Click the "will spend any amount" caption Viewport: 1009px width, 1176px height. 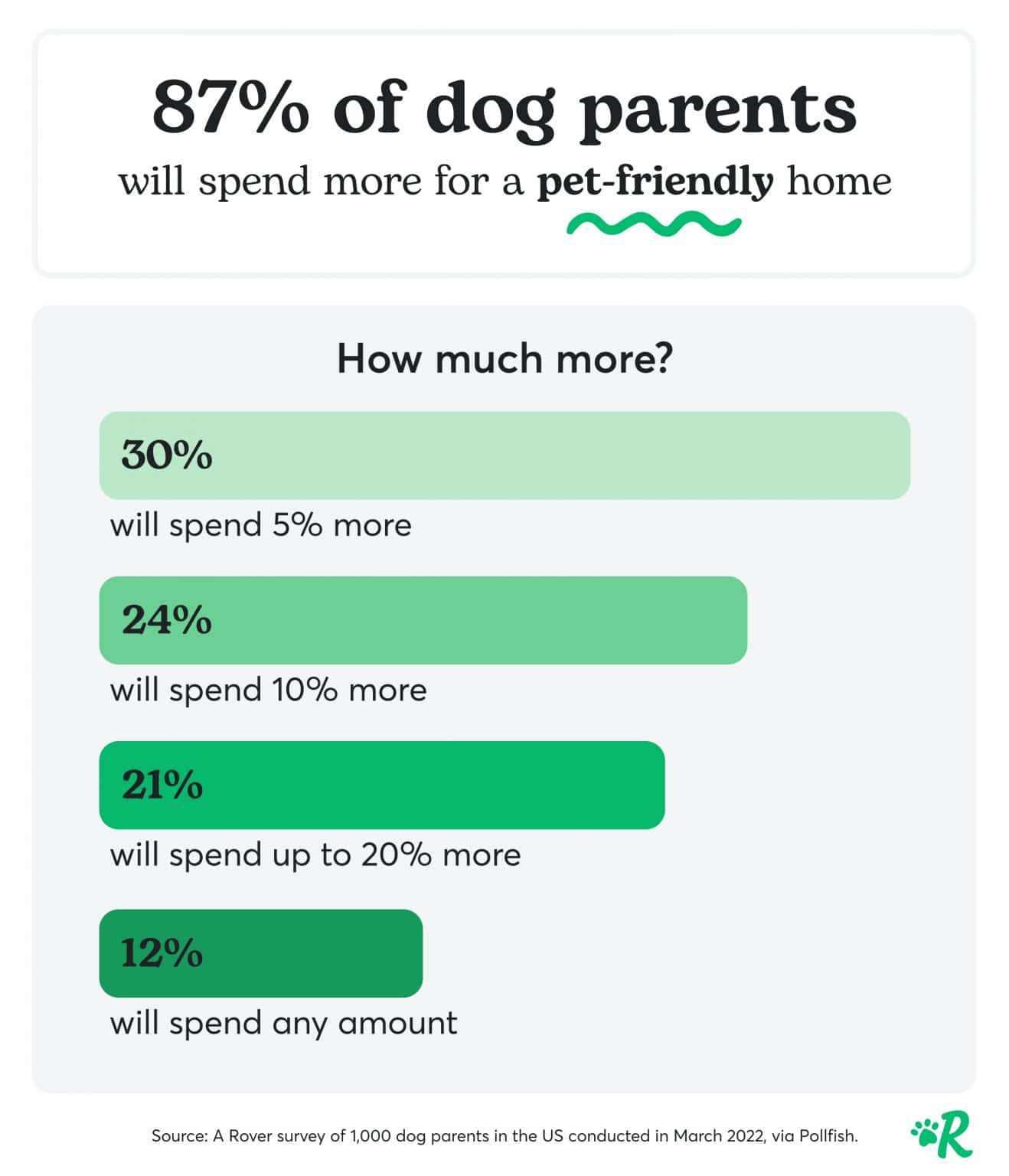click(284, 1023)
